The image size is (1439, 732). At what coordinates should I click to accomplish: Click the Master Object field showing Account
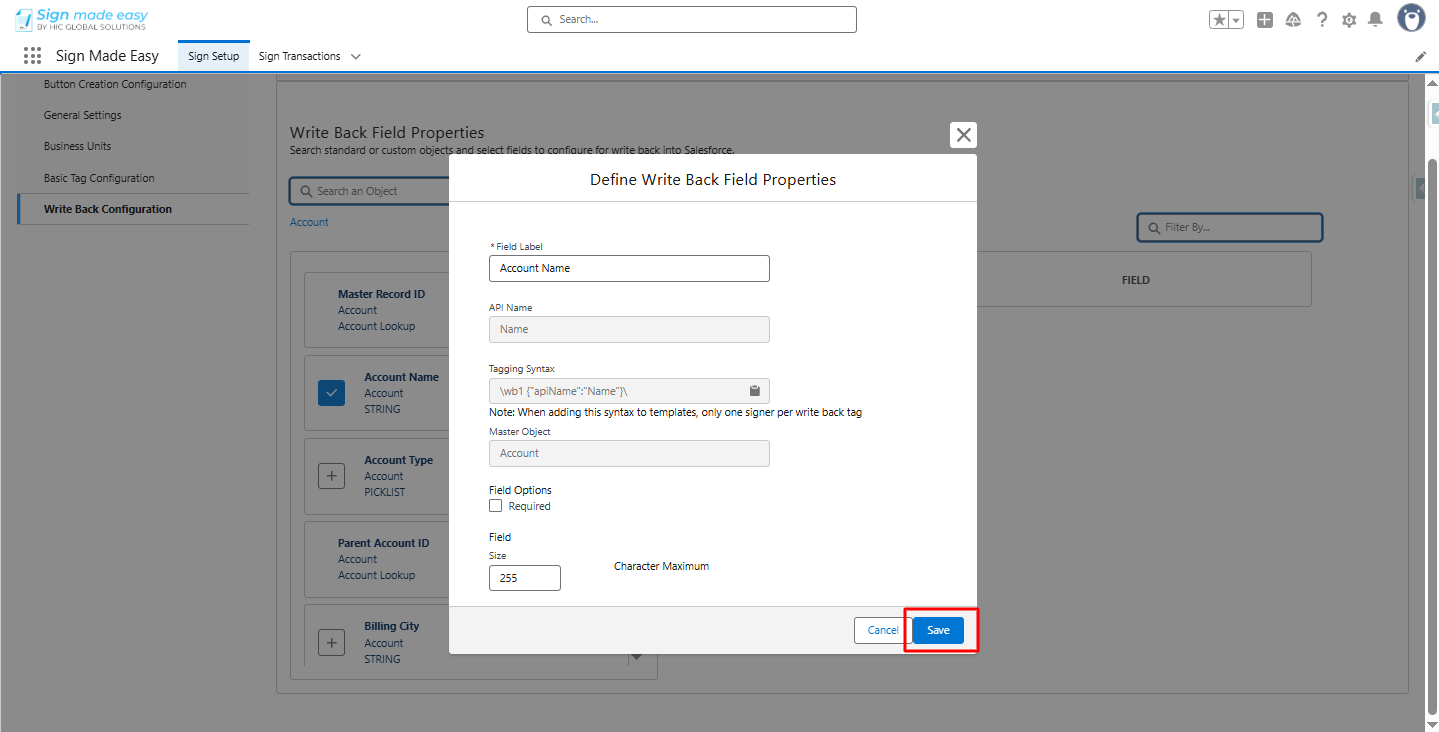[x=629, y=453]
